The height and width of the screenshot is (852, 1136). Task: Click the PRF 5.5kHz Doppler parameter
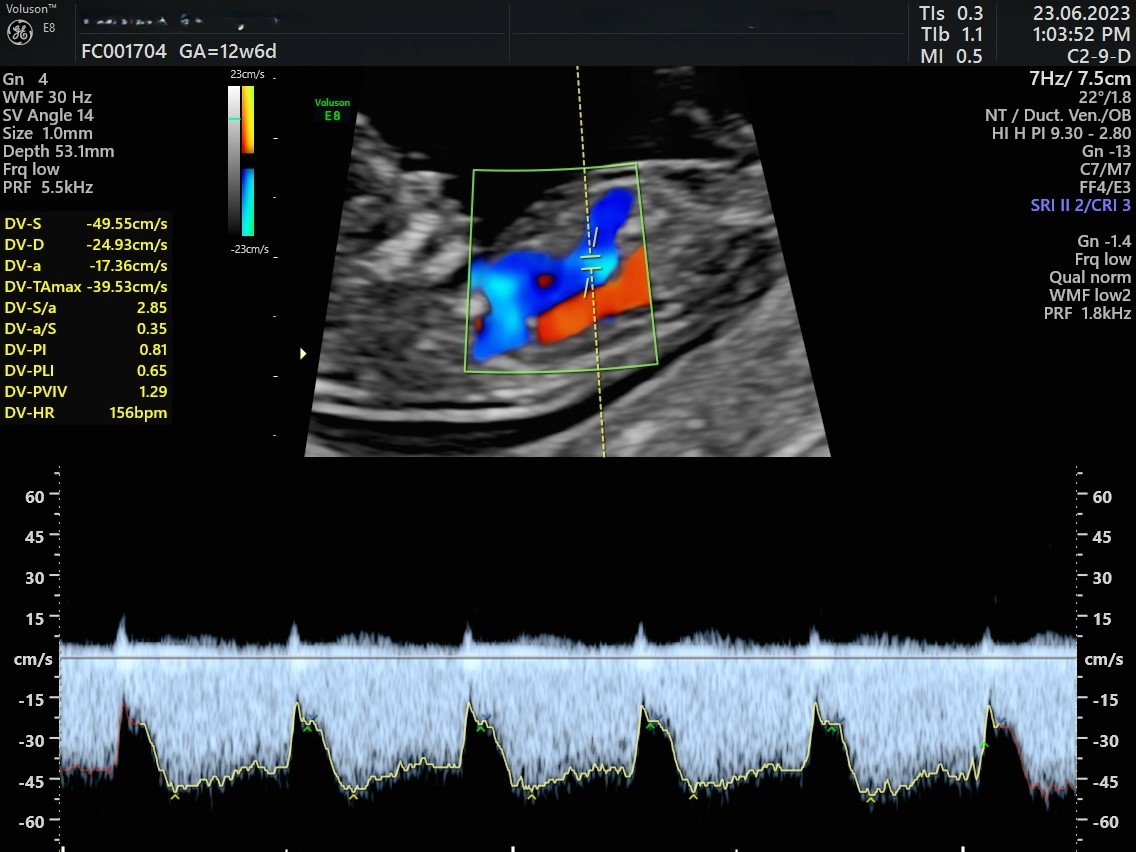point(48,188)
